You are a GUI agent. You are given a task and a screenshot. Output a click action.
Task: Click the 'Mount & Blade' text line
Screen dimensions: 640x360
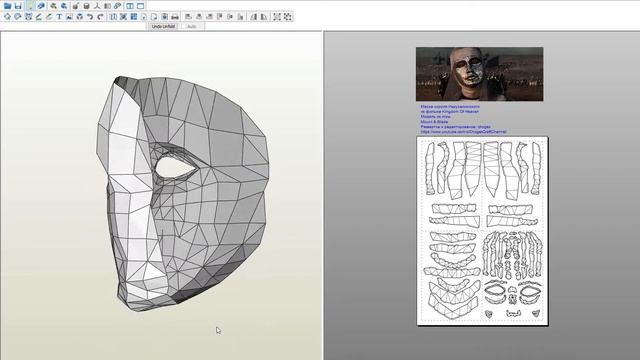pos(434,122)
